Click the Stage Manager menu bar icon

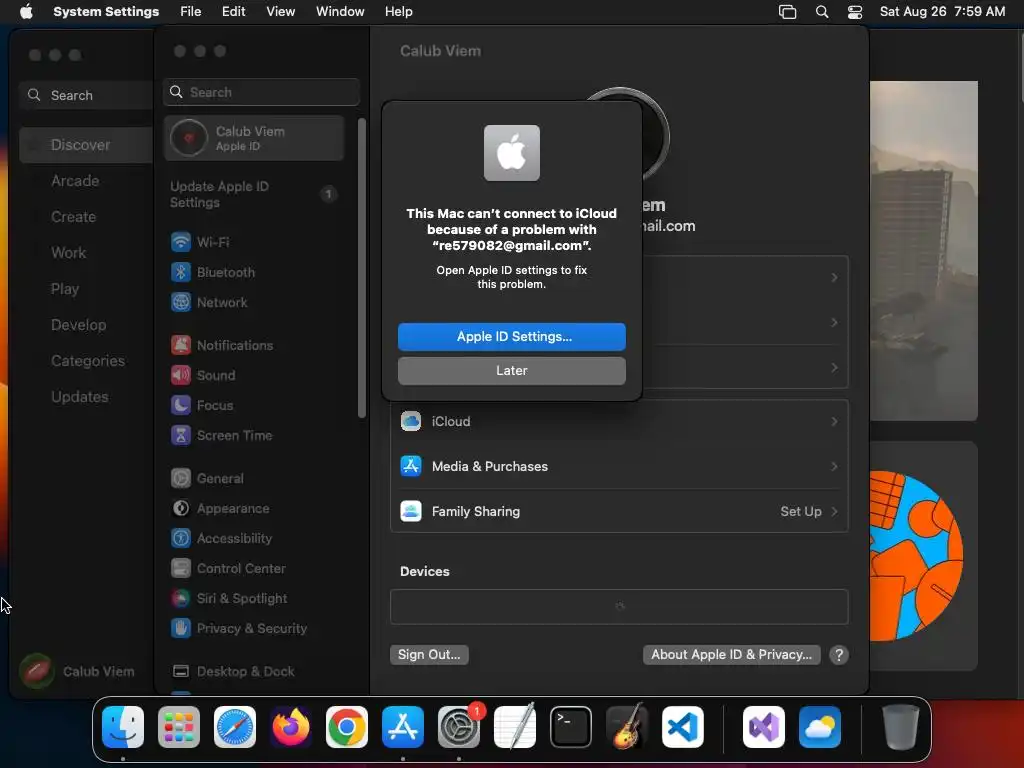[788, 11]
